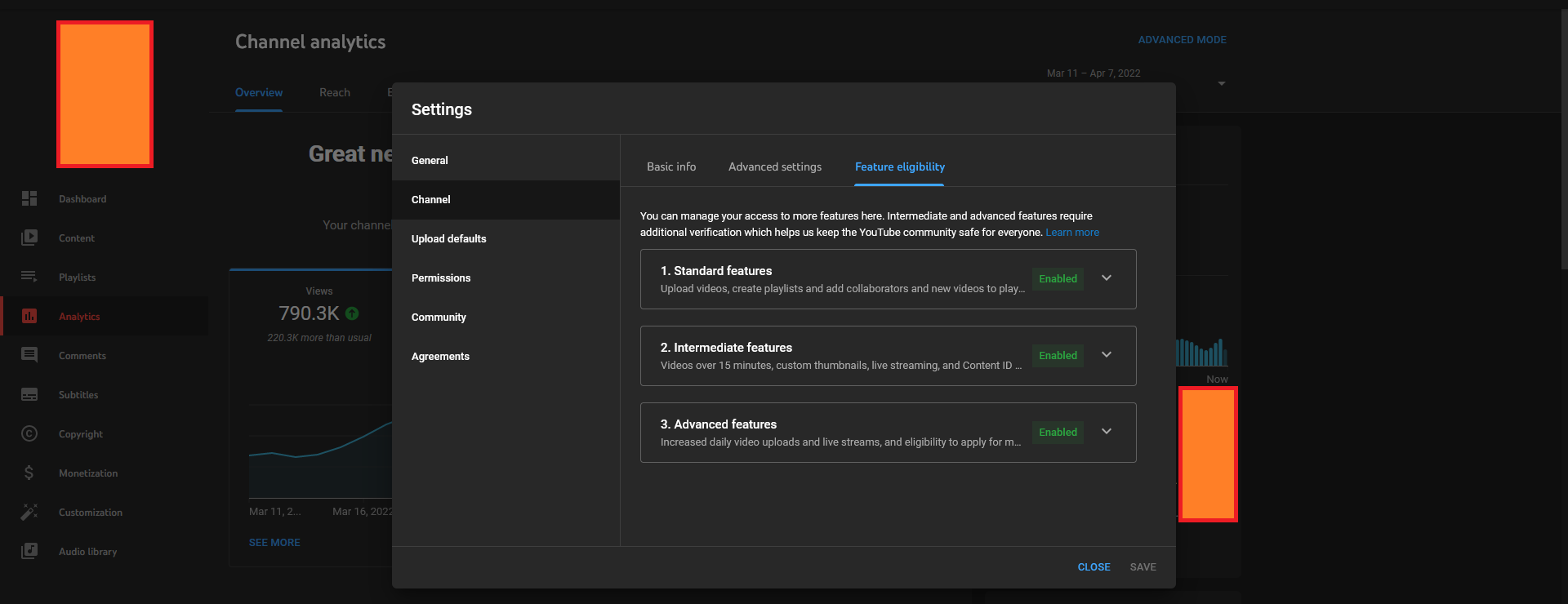Image resolution: width=1568 pixels, height=604 pixels.
Task: Switch to the Advanced settings tab
Action: coord(775,167)
